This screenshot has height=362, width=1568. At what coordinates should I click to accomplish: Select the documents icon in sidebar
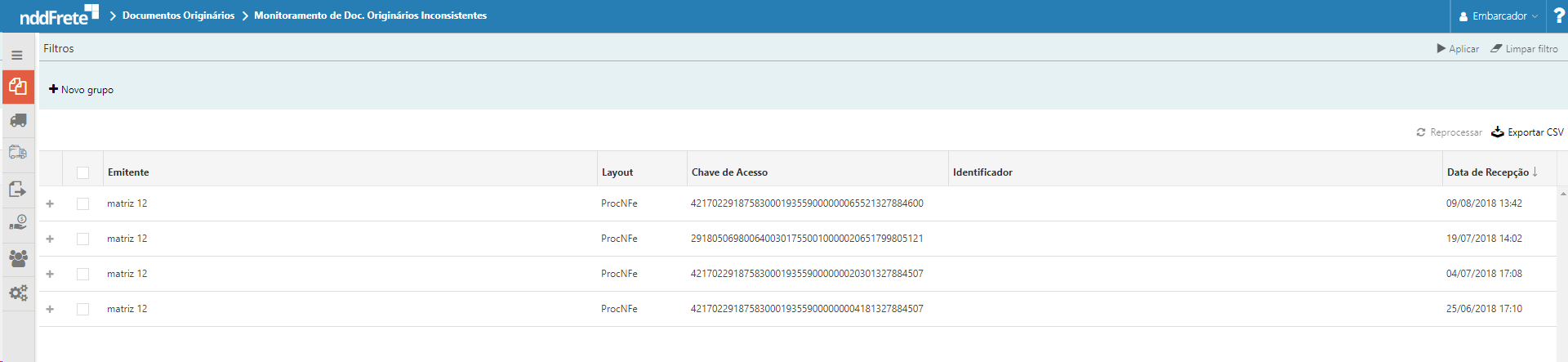point(18,87)
